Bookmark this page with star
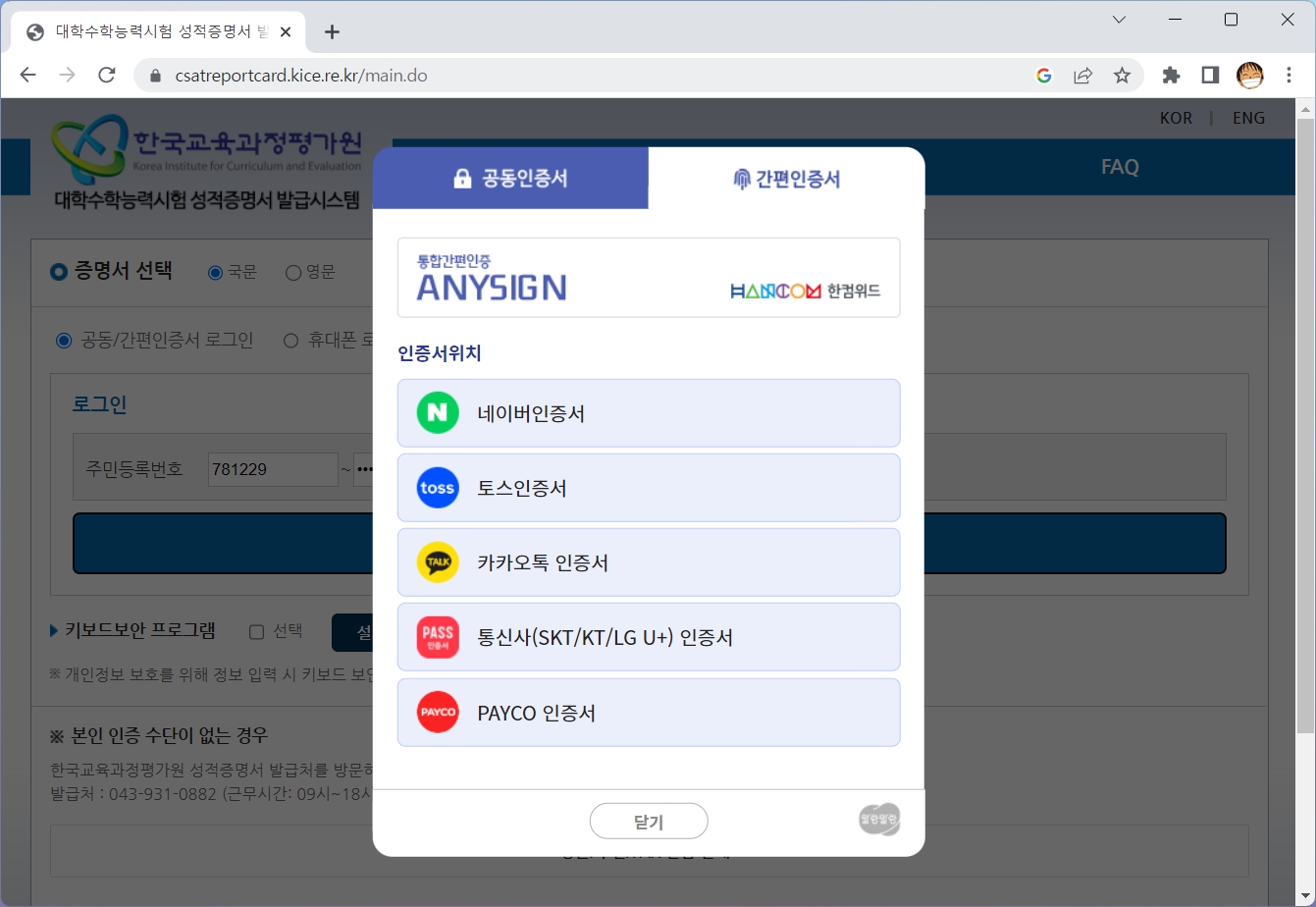 click(x=1122, y=76)
